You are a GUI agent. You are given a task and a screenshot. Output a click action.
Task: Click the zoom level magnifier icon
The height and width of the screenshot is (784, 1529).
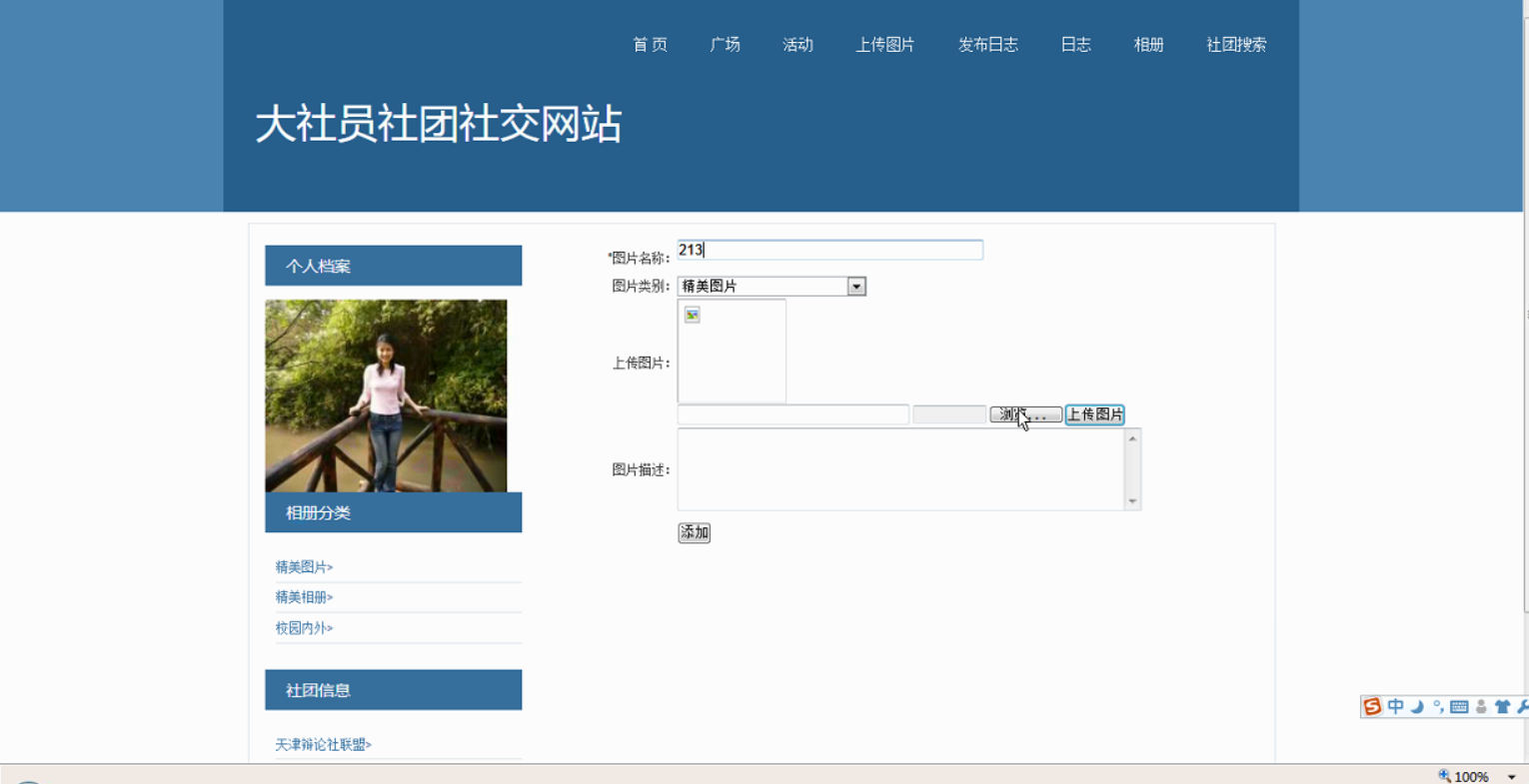point(1443,776)
